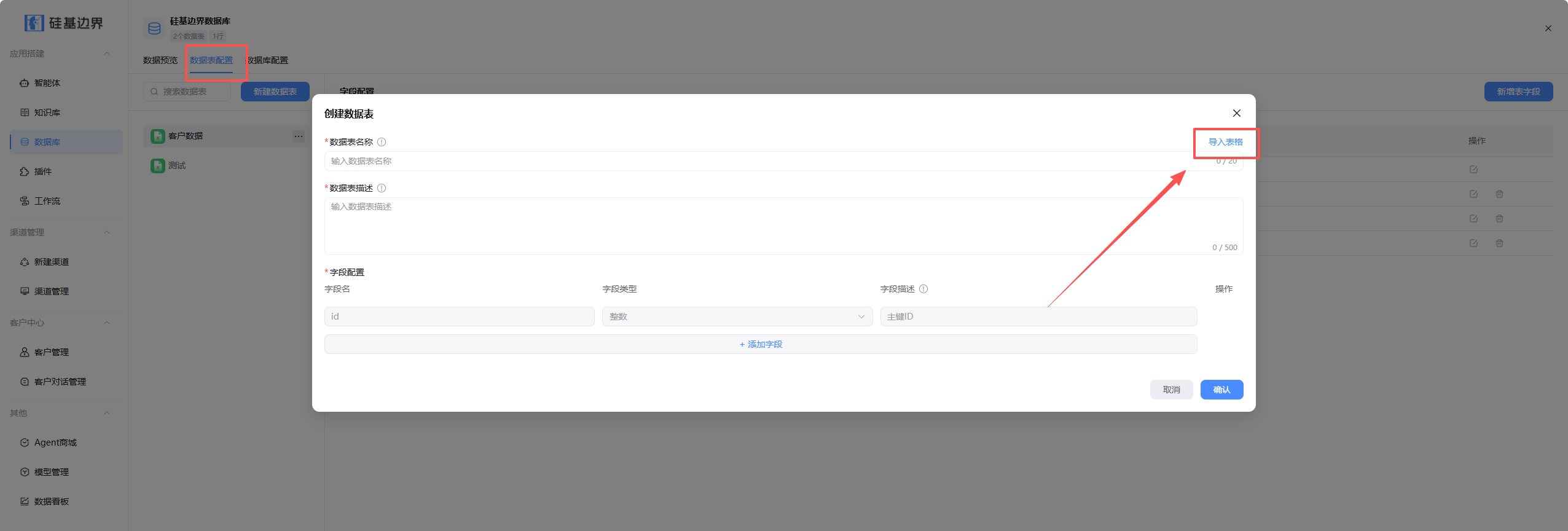Collapse the 客户中心 sidebar section
Viewport: 1568px width, 531px height.
point(107,323)
